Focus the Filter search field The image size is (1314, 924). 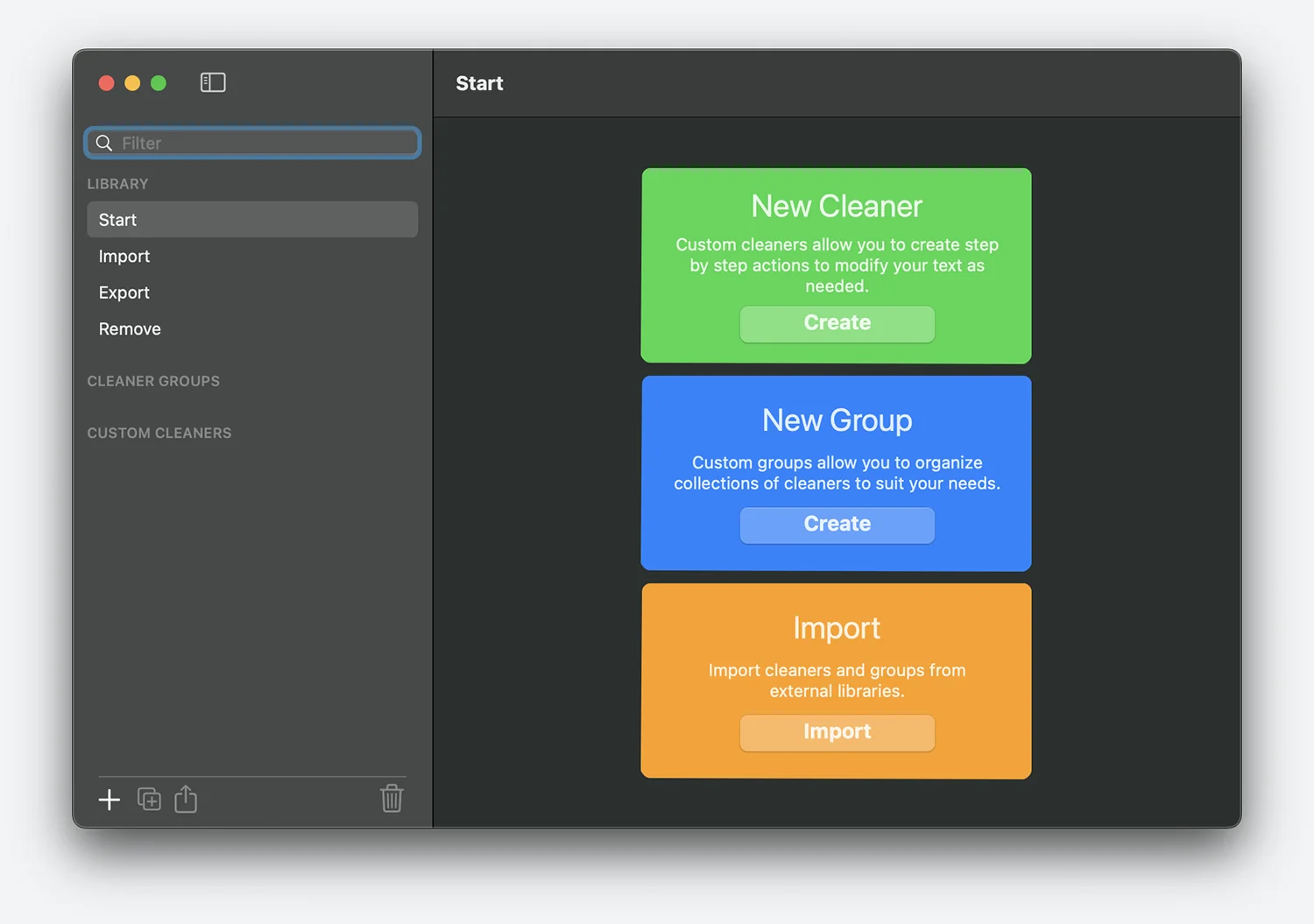point(263,143)
